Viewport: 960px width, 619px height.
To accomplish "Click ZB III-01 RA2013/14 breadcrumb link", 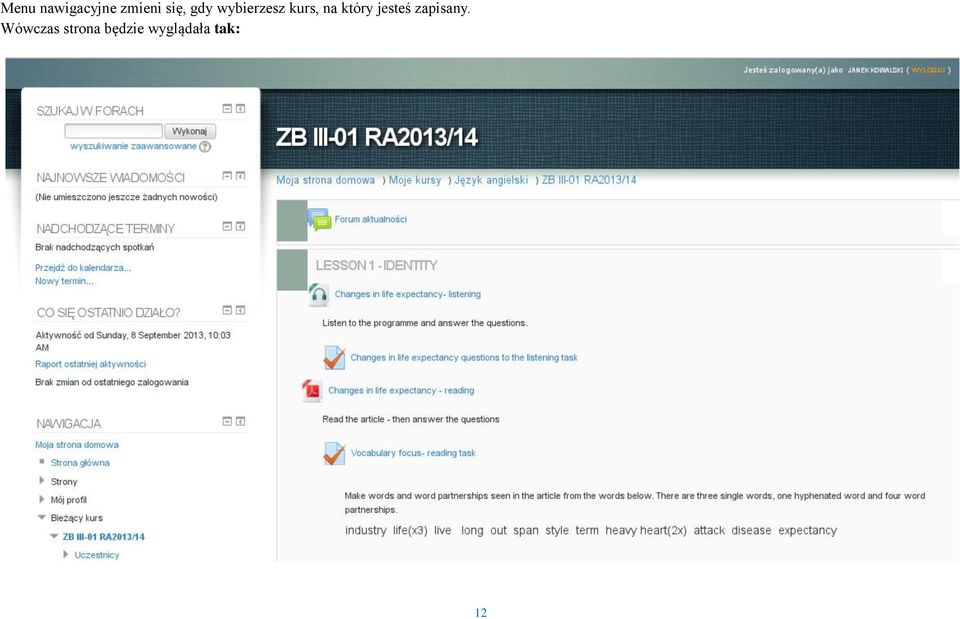I will (x=589, y=180).
